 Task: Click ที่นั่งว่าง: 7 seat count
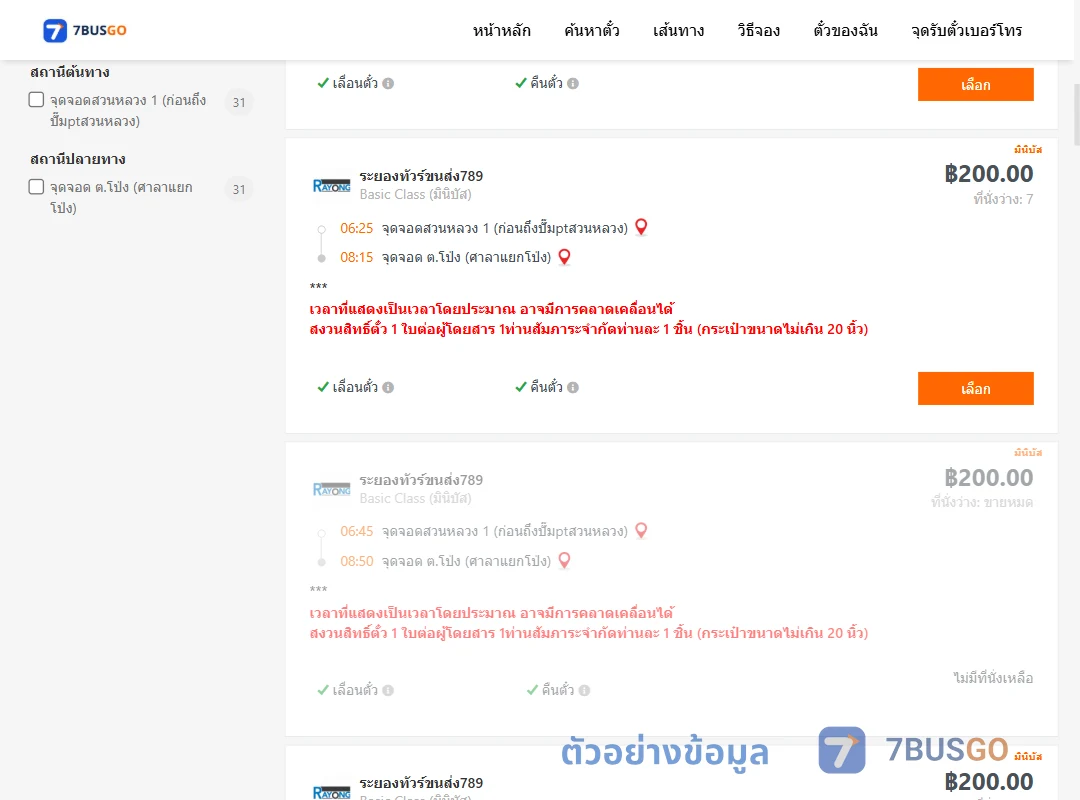tap(1003, 199)
